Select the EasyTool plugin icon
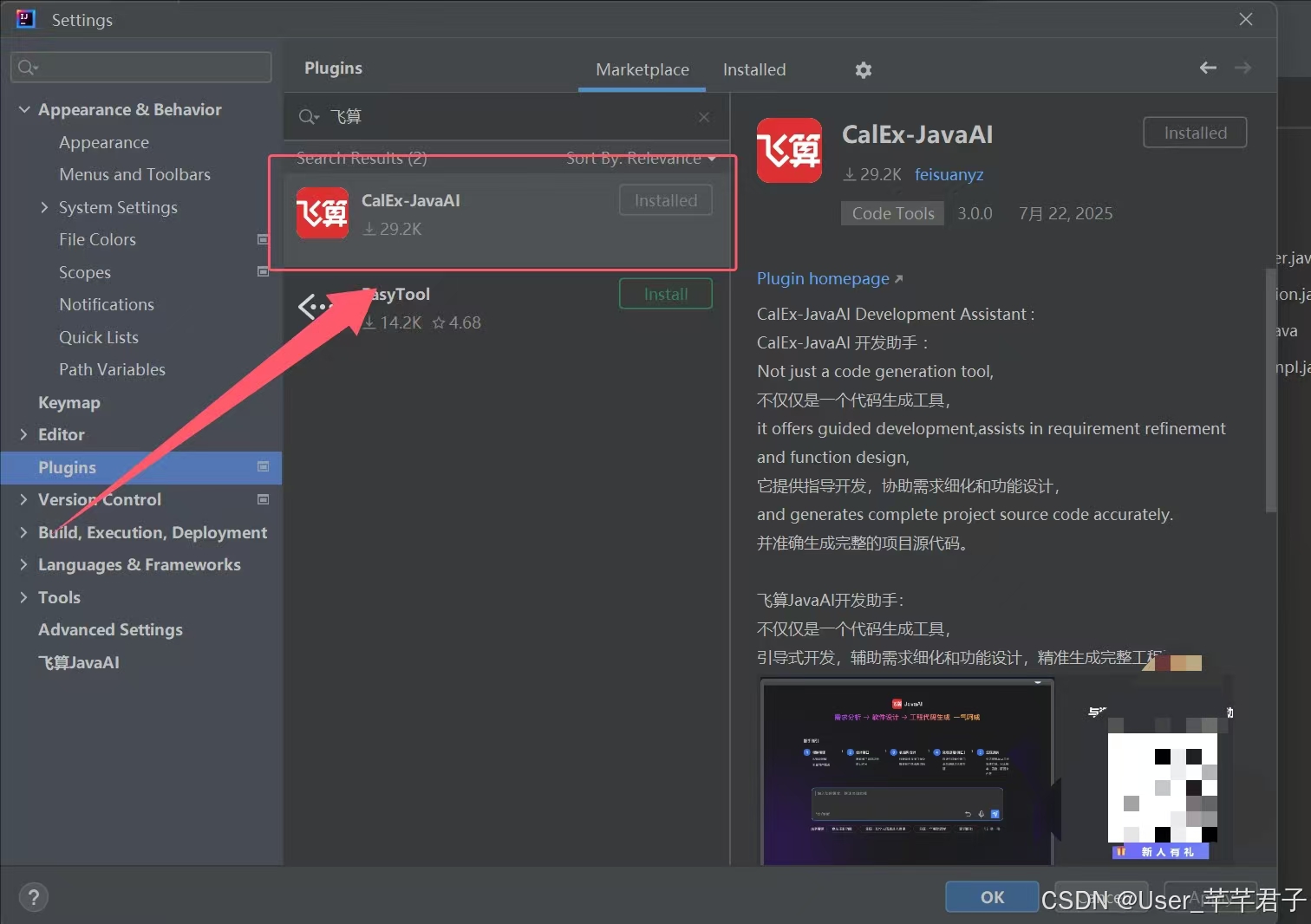1311x924 pixels. tap(316, 306)
